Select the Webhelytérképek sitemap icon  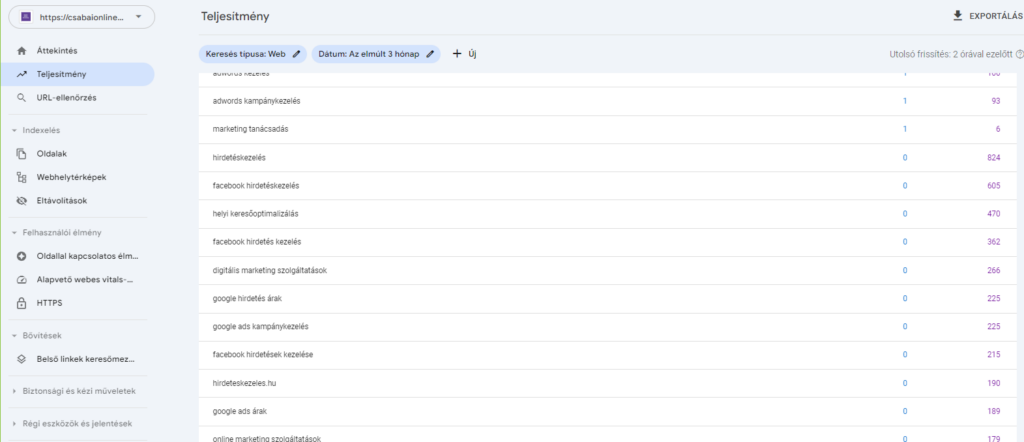coord(22,177)
